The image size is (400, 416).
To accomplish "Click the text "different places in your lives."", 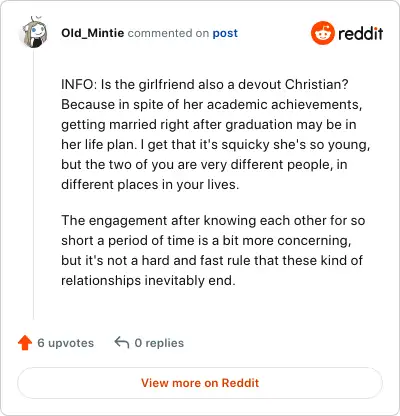I will click(x=150, y=185).
